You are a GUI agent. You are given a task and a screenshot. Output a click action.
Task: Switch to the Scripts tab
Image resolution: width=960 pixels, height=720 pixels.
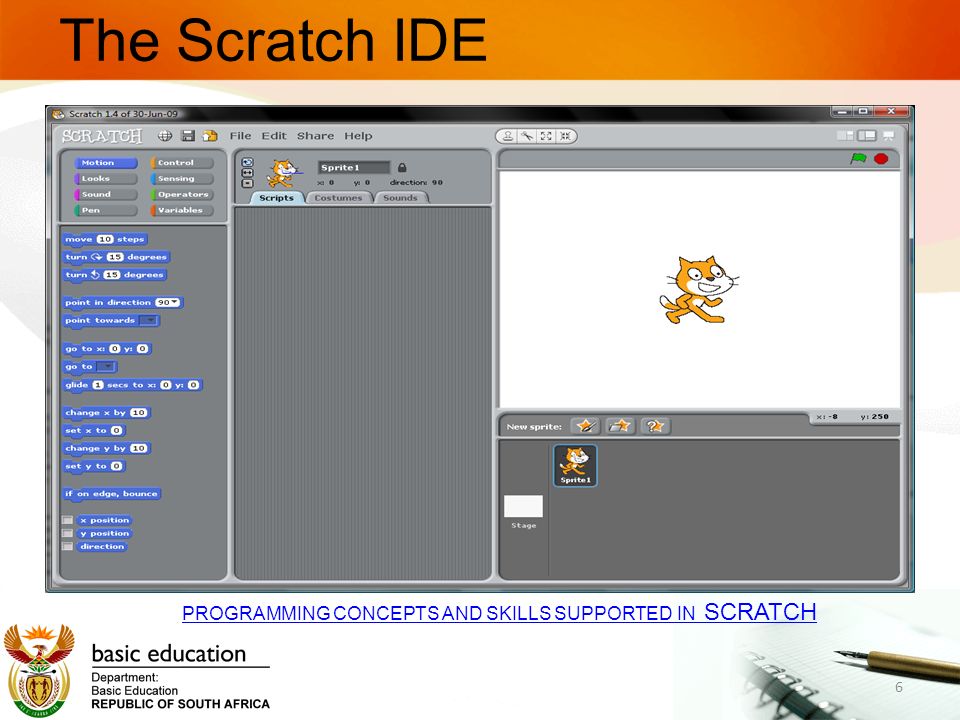tap(276, 198)
